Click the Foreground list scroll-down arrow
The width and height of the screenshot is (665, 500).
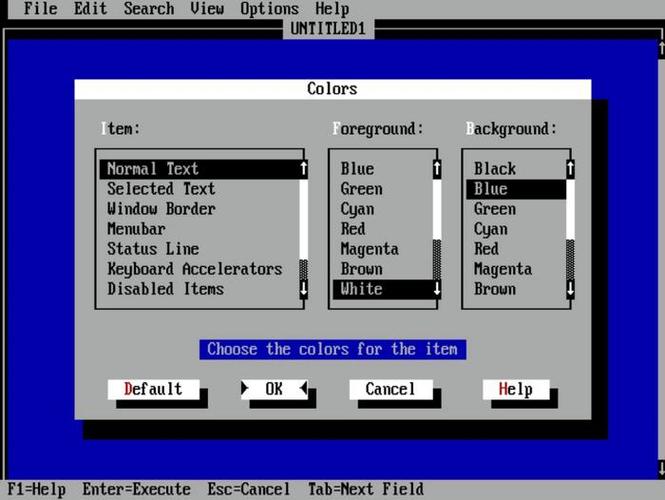[437, 289]
